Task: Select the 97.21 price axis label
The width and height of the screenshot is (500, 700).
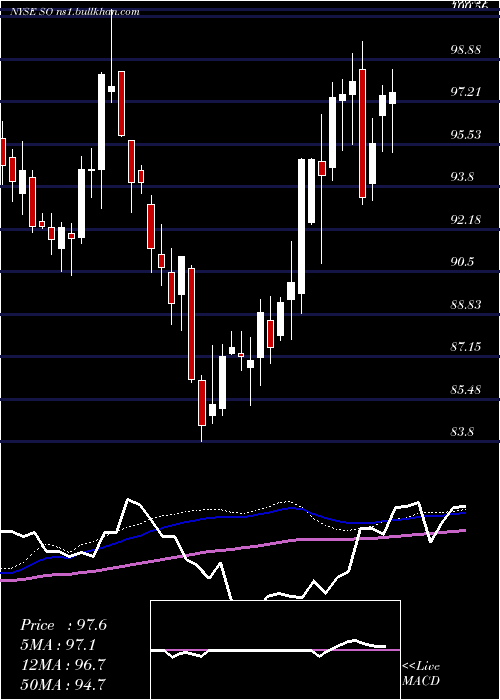Action: pyautogui.click(x=466, y=92)
